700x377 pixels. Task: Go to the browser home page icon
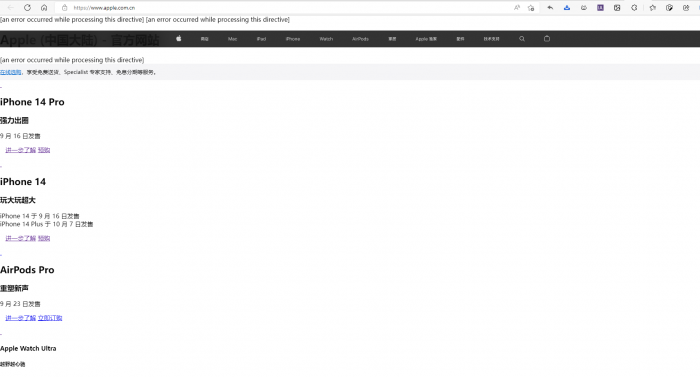pyautogui.click(x=44, y=8)
